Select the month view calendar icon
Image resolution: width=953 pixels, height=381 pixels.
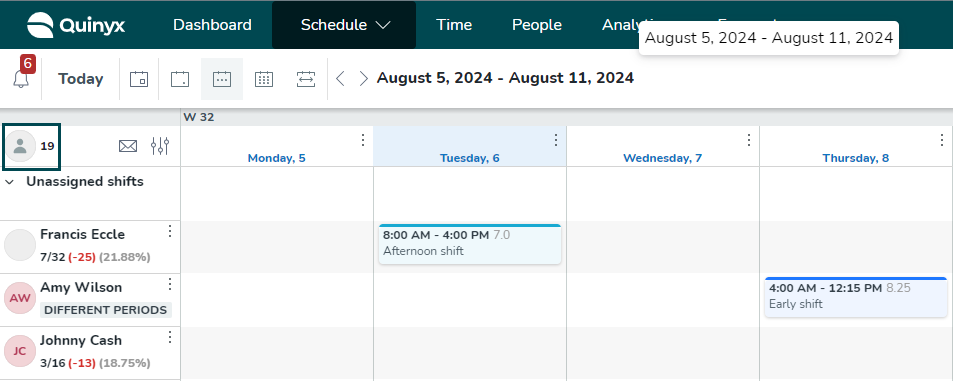coord(263,79)
